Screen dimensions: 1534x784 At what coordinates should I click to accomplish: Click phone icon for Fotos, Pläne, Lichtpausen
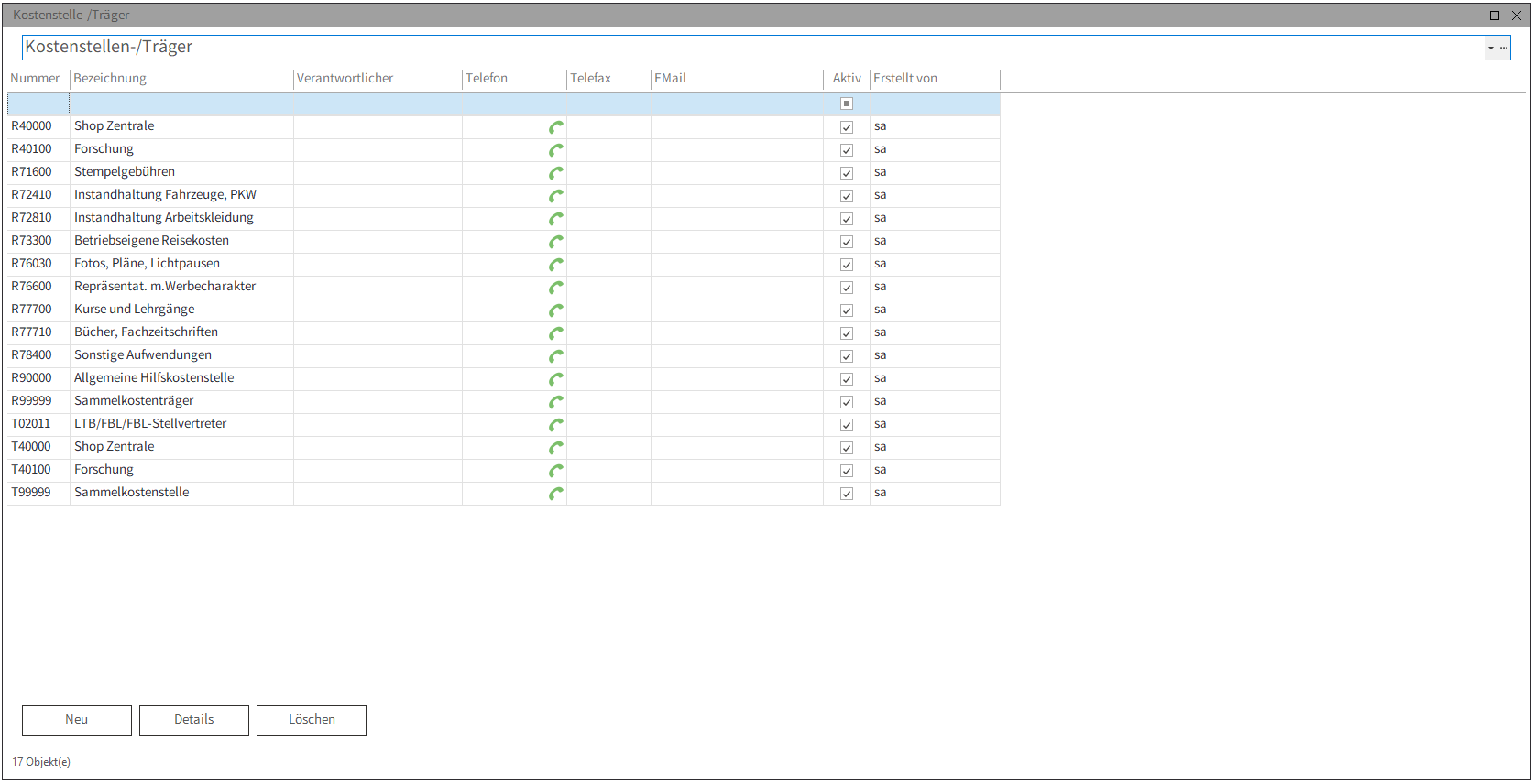[556, 265]
